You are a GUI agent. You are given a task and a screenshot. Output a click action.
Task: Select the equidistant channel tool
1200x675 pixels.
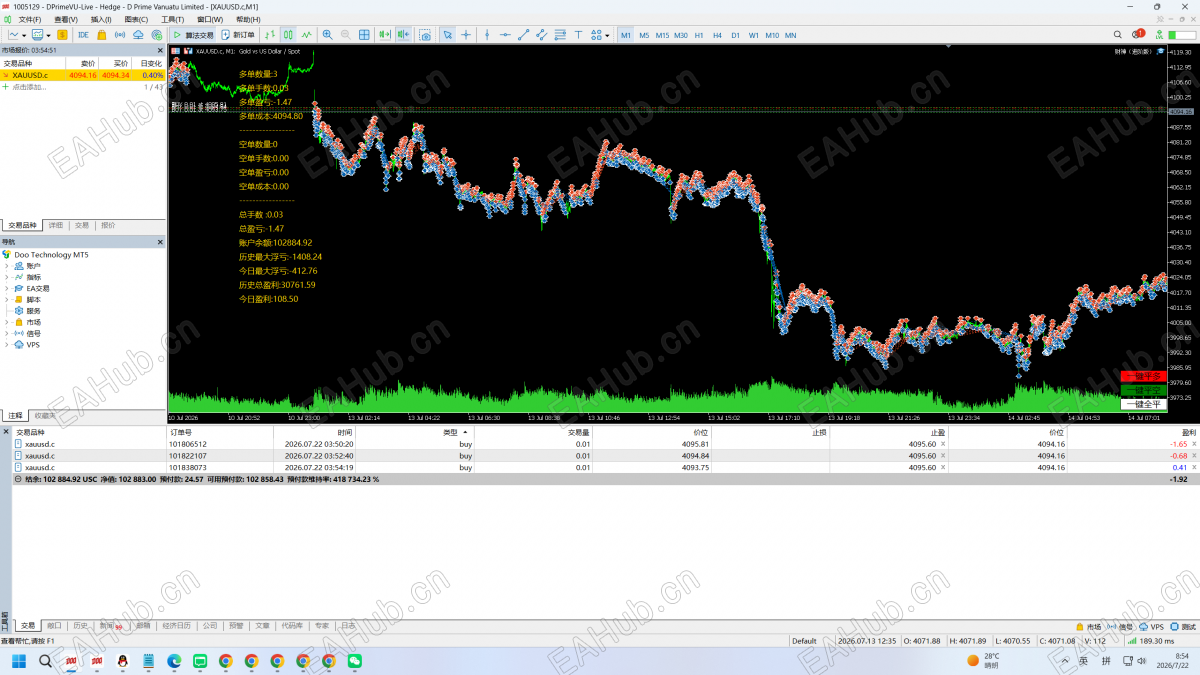pos(542,35)
